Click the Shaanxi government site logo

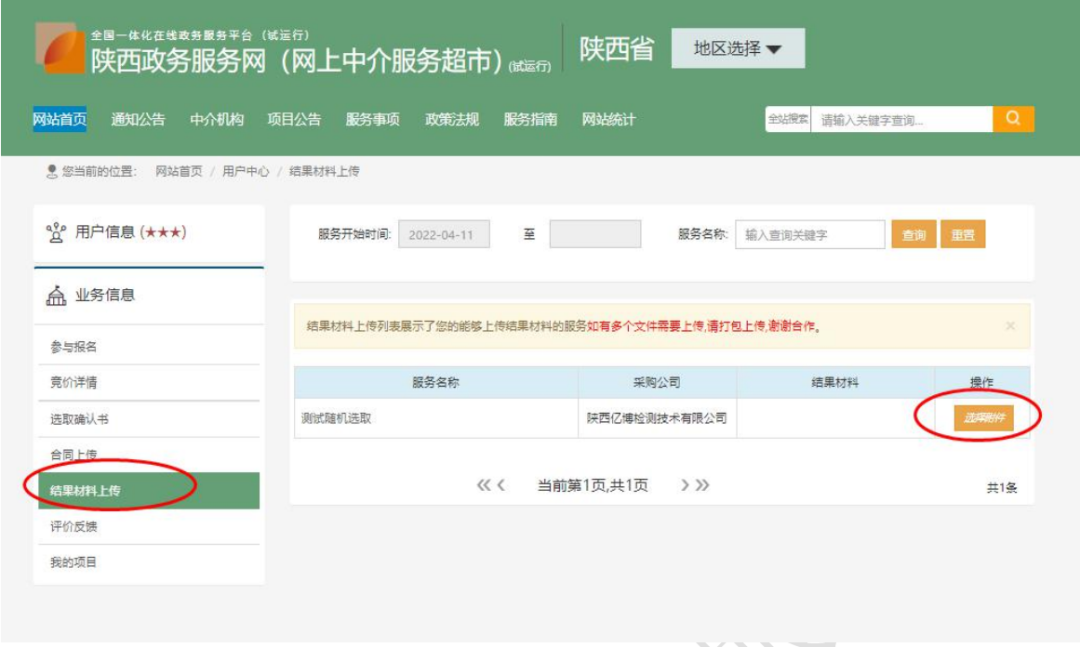[60, 47]
